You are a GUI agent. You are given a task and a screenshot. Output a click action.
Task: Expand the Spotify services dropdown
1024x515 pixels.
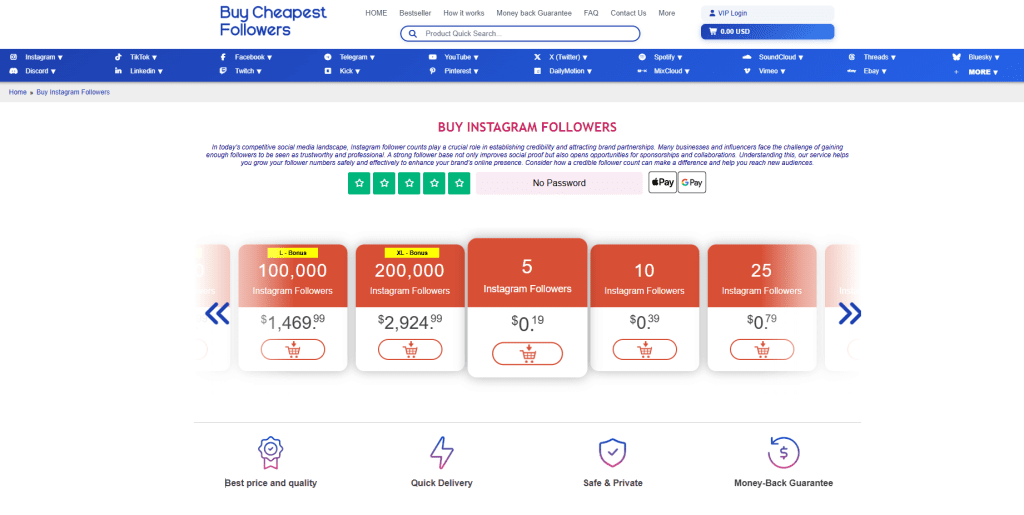click(668, 57)
